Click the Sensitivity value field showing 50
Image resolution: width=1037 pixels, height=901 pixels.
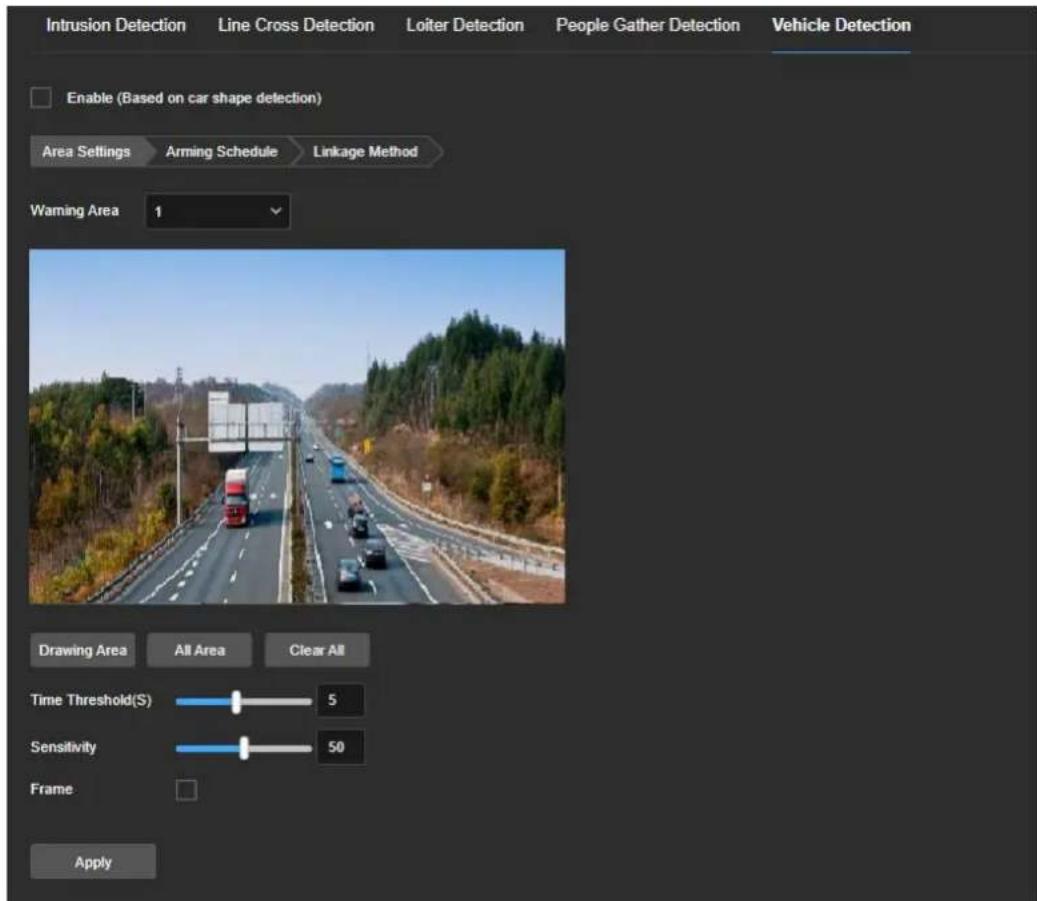click(341, 747)
